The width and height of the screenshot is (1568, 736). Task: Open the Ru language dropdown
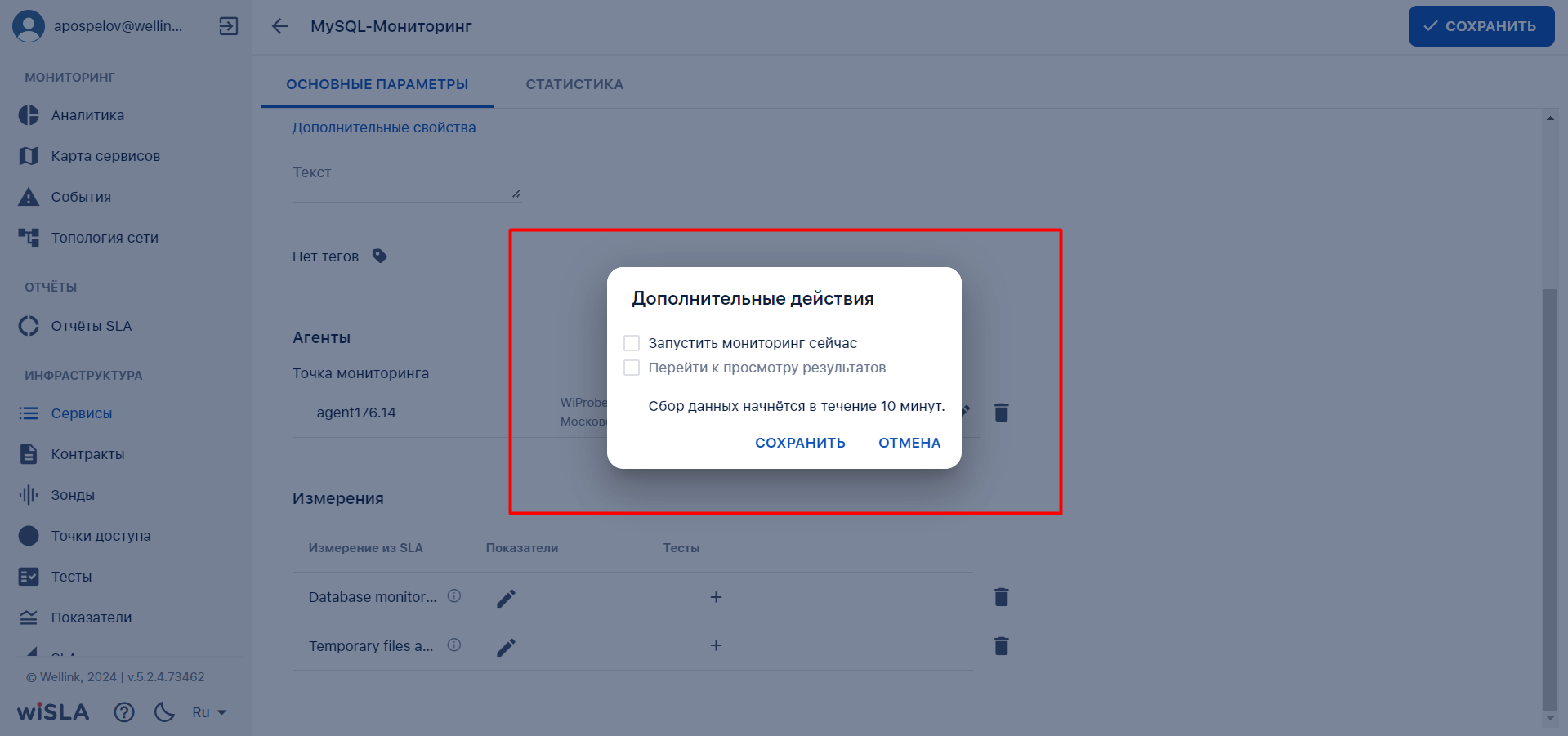(209, 712)
